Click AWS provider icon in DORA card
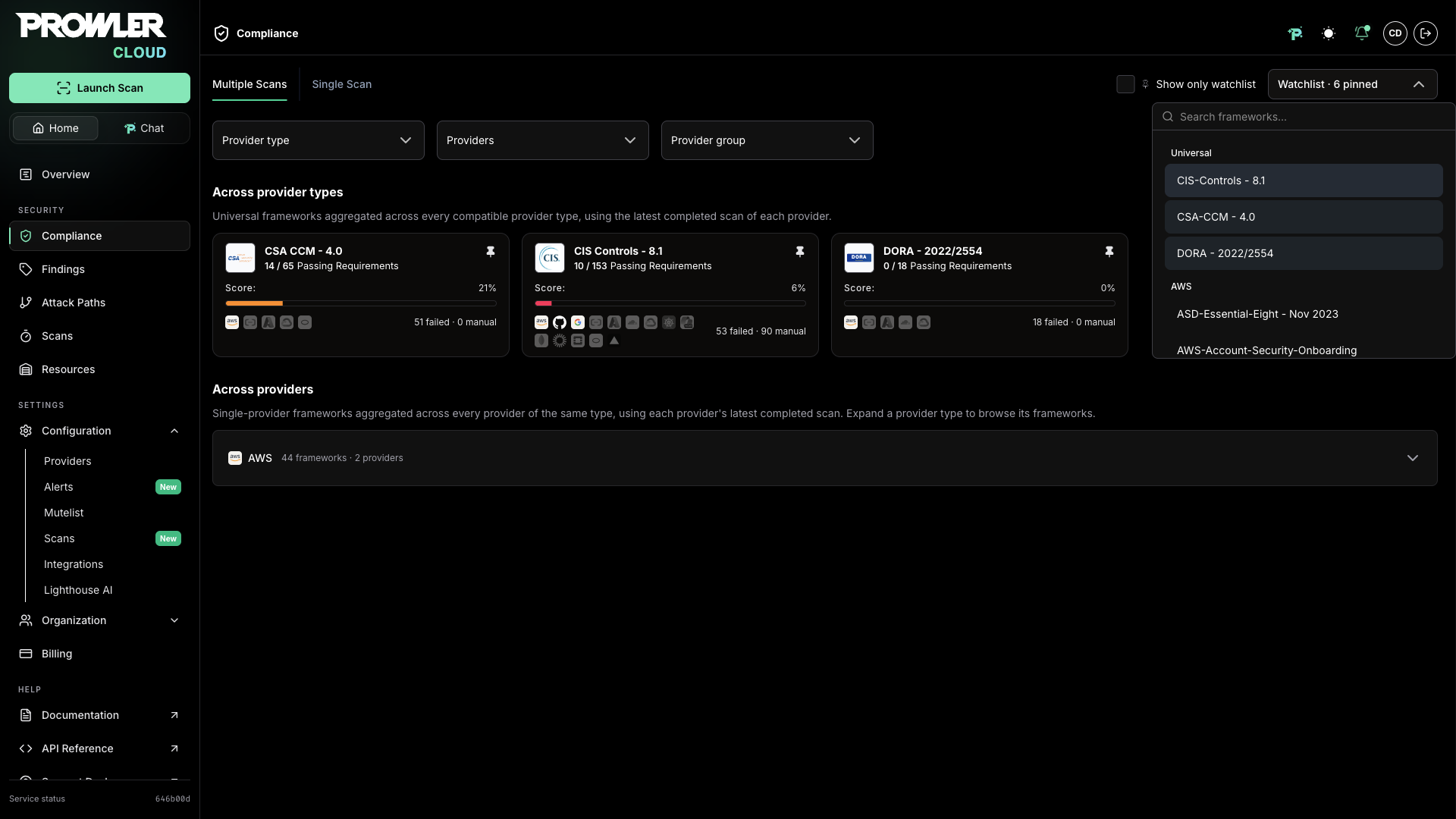Viewport: 1456px width, 819px height. 851,322
